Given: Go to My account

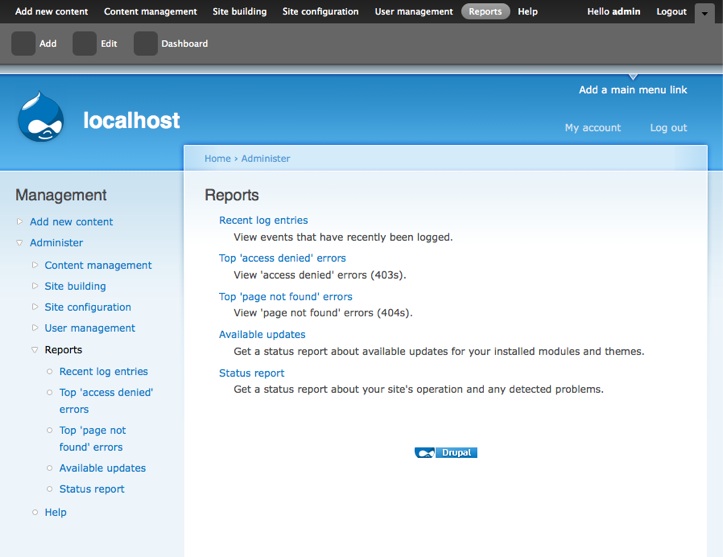Looking at the screenshot, I should (592, 128).
